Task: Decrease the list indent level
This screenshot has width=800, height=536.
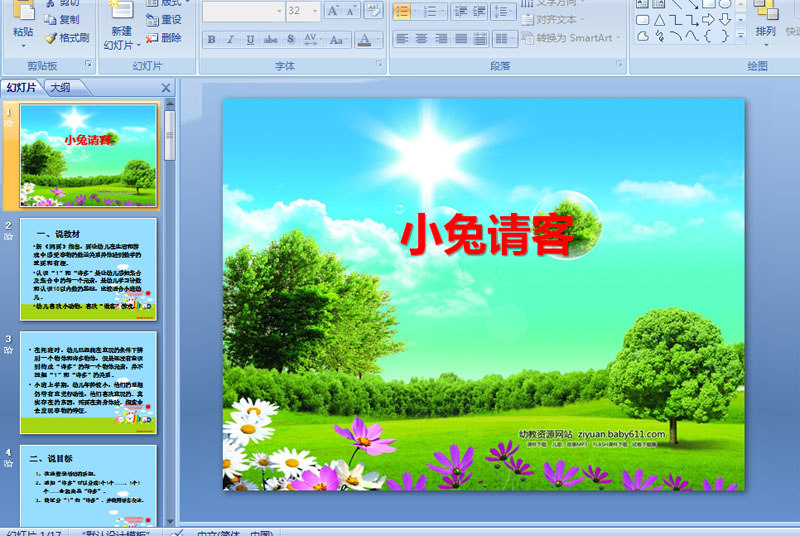Action: click(x=460, y=11)
